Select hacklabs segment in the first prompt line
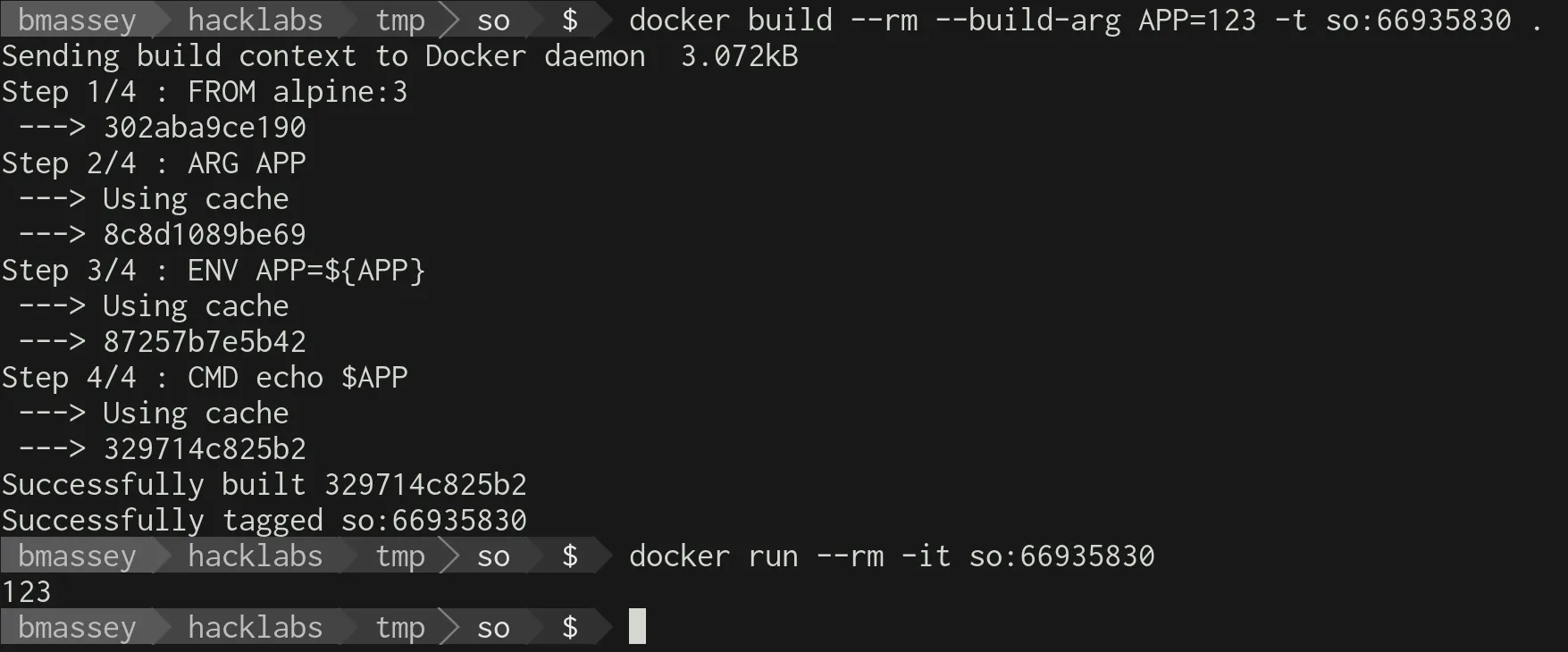The height and width of the screenshot is (652, 1568). point(255,20)
